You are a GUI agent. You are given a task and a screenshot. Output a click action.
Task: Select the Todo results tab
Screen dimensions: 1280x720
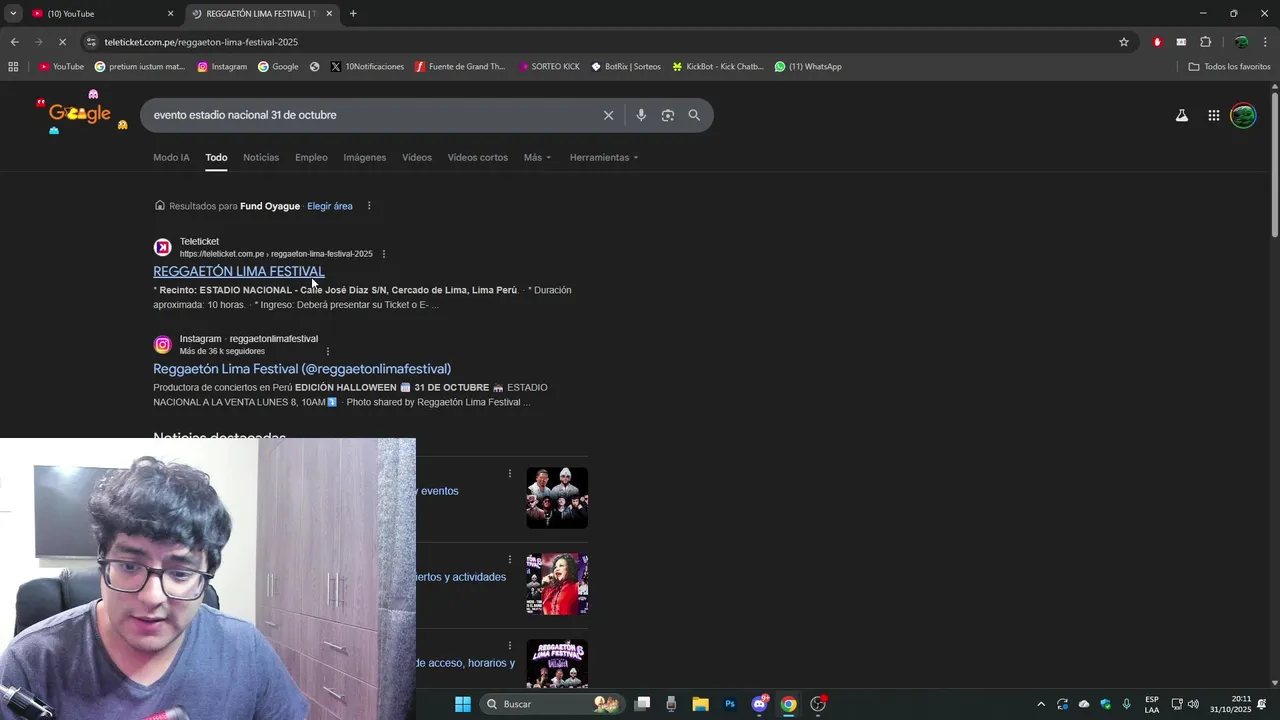coord(217,157)
